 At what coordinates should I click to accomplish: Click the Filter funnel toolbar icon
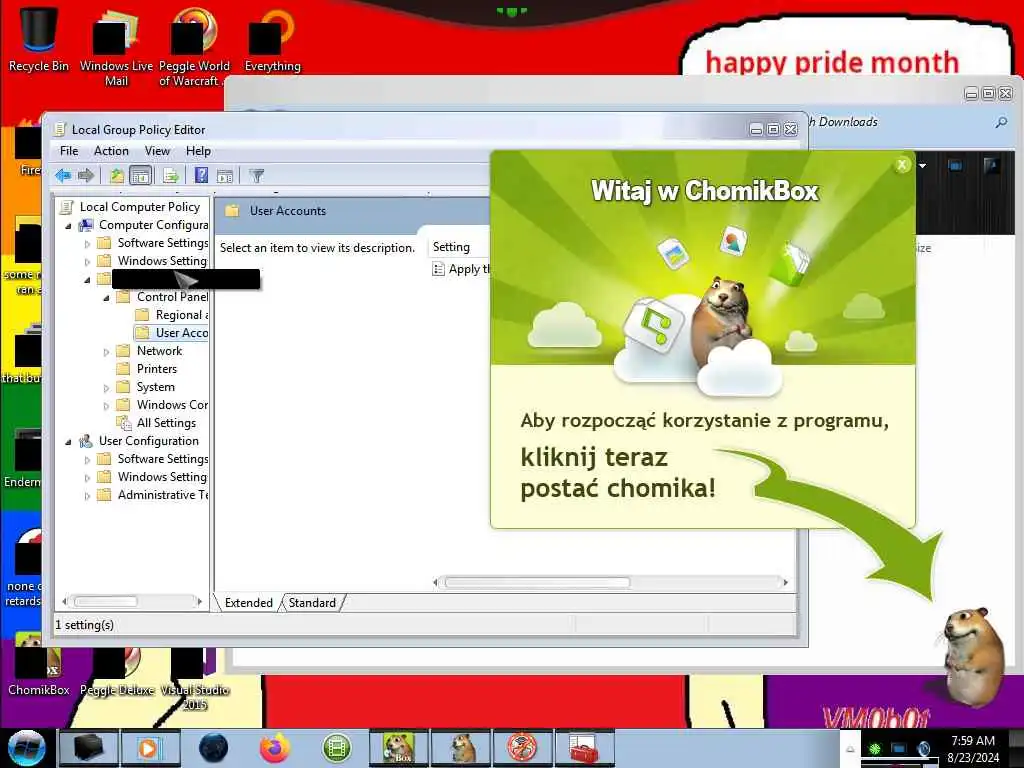pyautogui.click(x=257, y=175)
